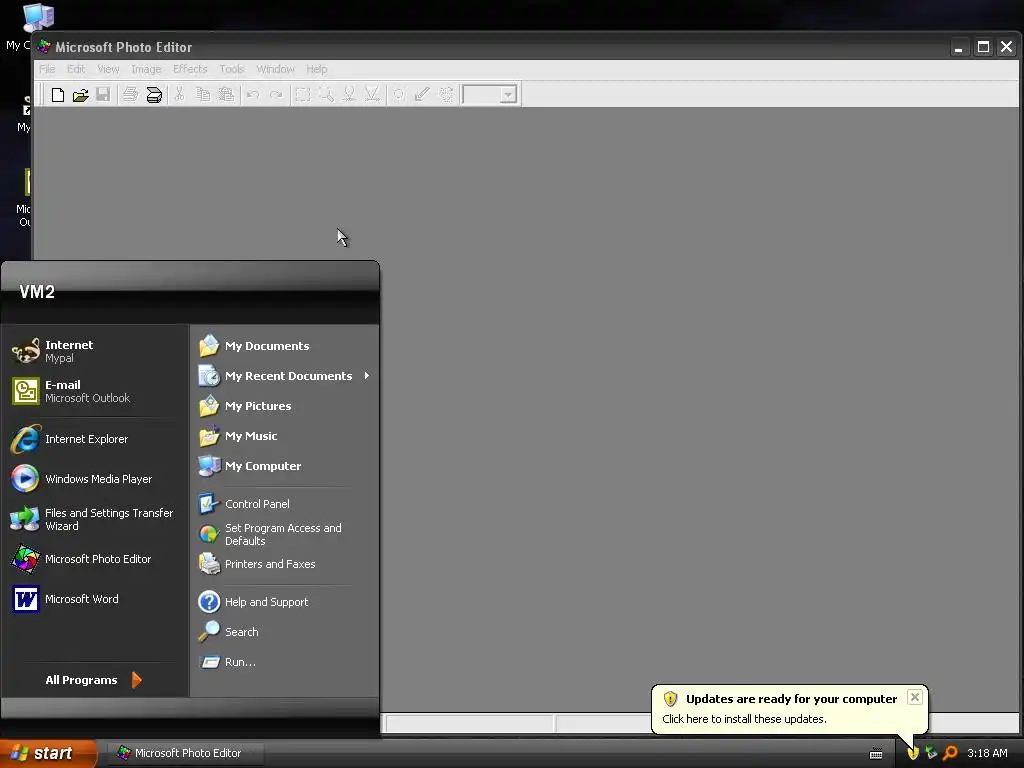1024x768 pixels.
Task: Expand My Recent Documents submenu
Action: (x=284, y=376)
